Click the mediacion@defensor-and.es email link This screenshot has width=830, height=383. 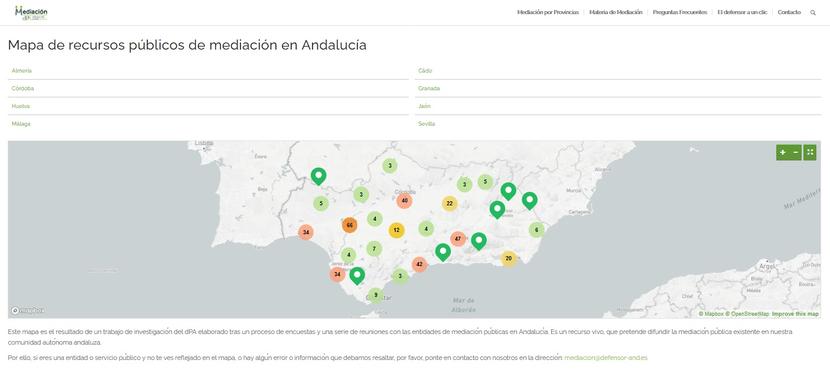[x=606, y=358]
